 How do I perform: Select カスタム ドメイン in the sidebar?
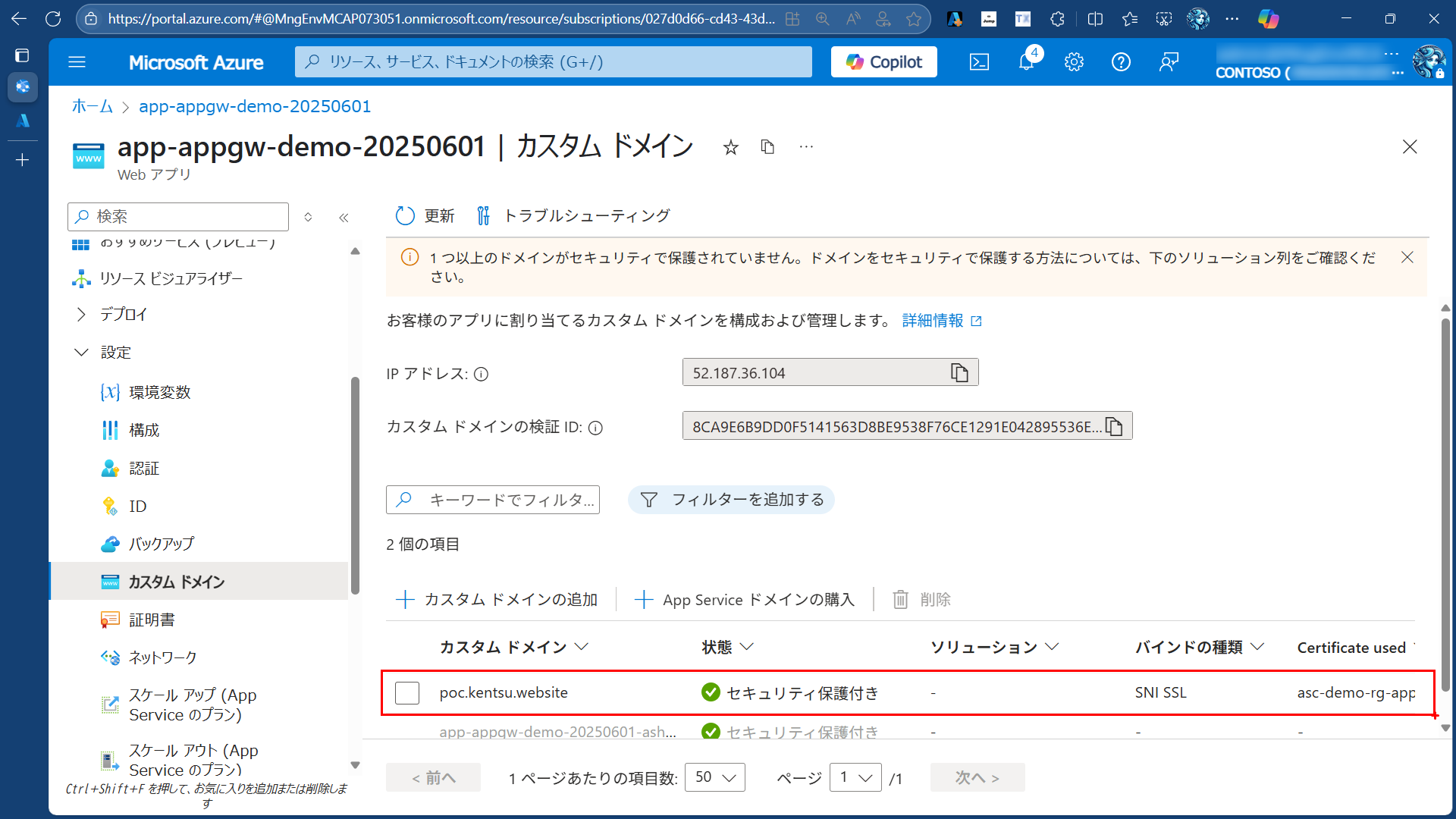click(174, 582)
